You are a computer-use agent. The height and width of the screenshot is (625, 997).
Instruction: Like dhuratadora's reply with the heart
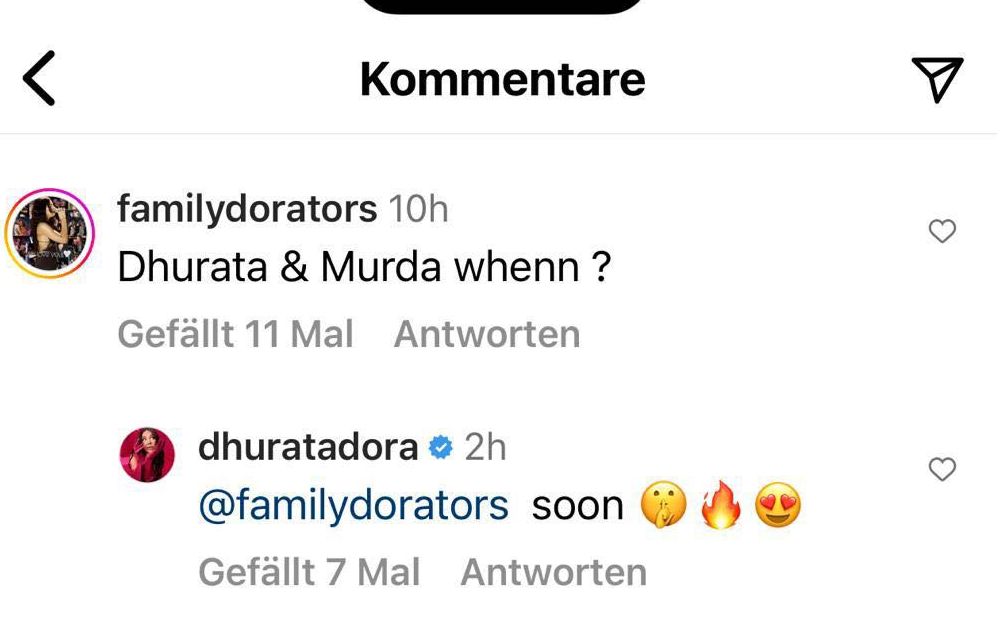[942, 469]
